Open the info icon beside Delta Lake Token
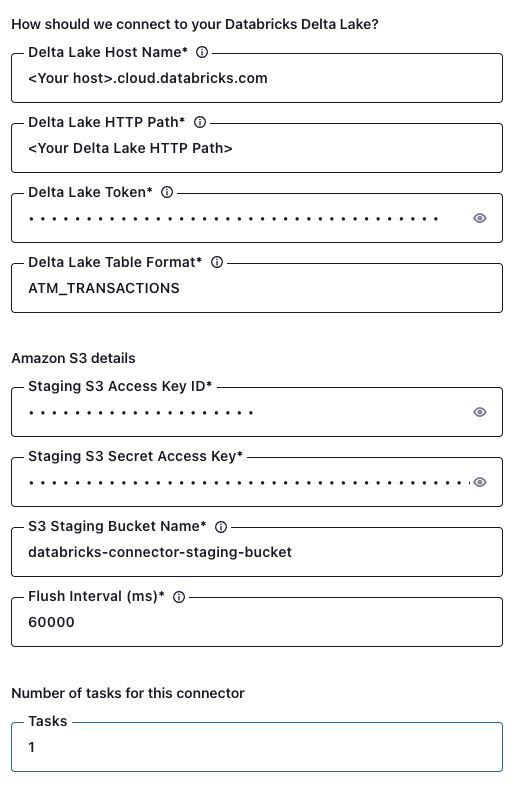Screen dimensions: 521x791 coord(167,193)
